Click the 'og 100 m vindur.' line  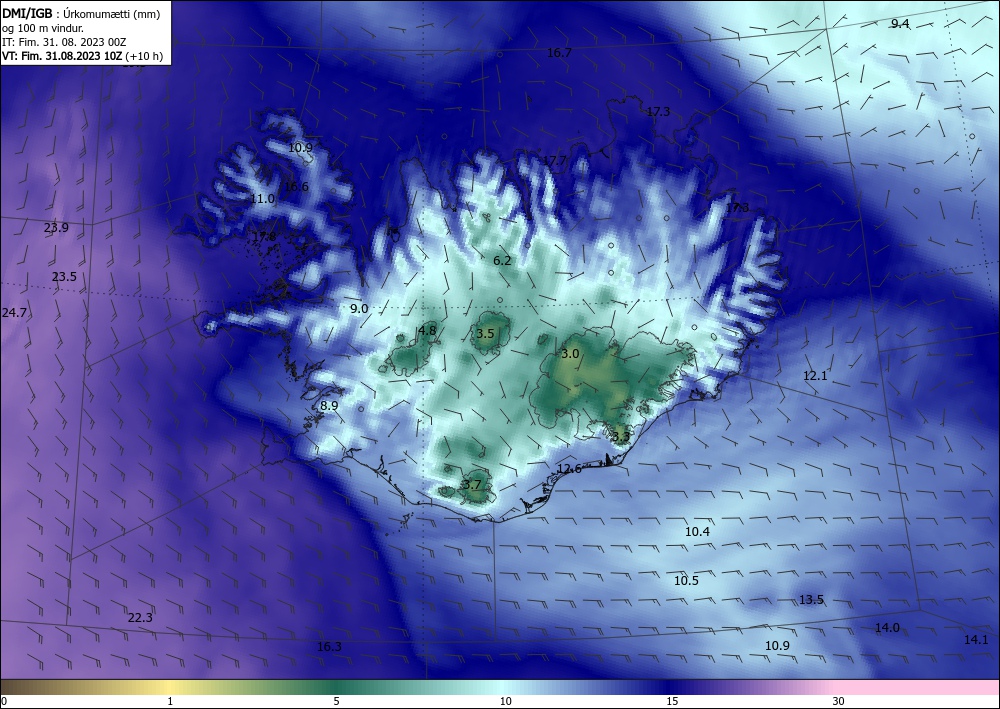pyautogui.click(x=43, y=28)
